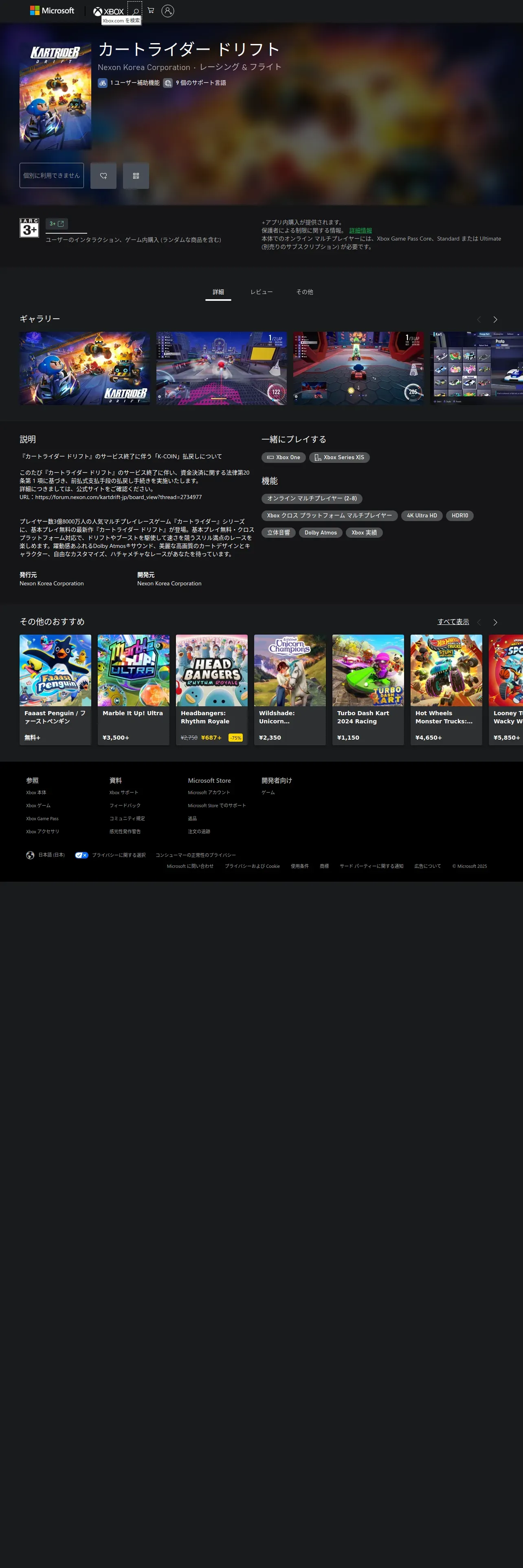
Task: Open the footer 注文の追跡 link
Action: [199, 832]
